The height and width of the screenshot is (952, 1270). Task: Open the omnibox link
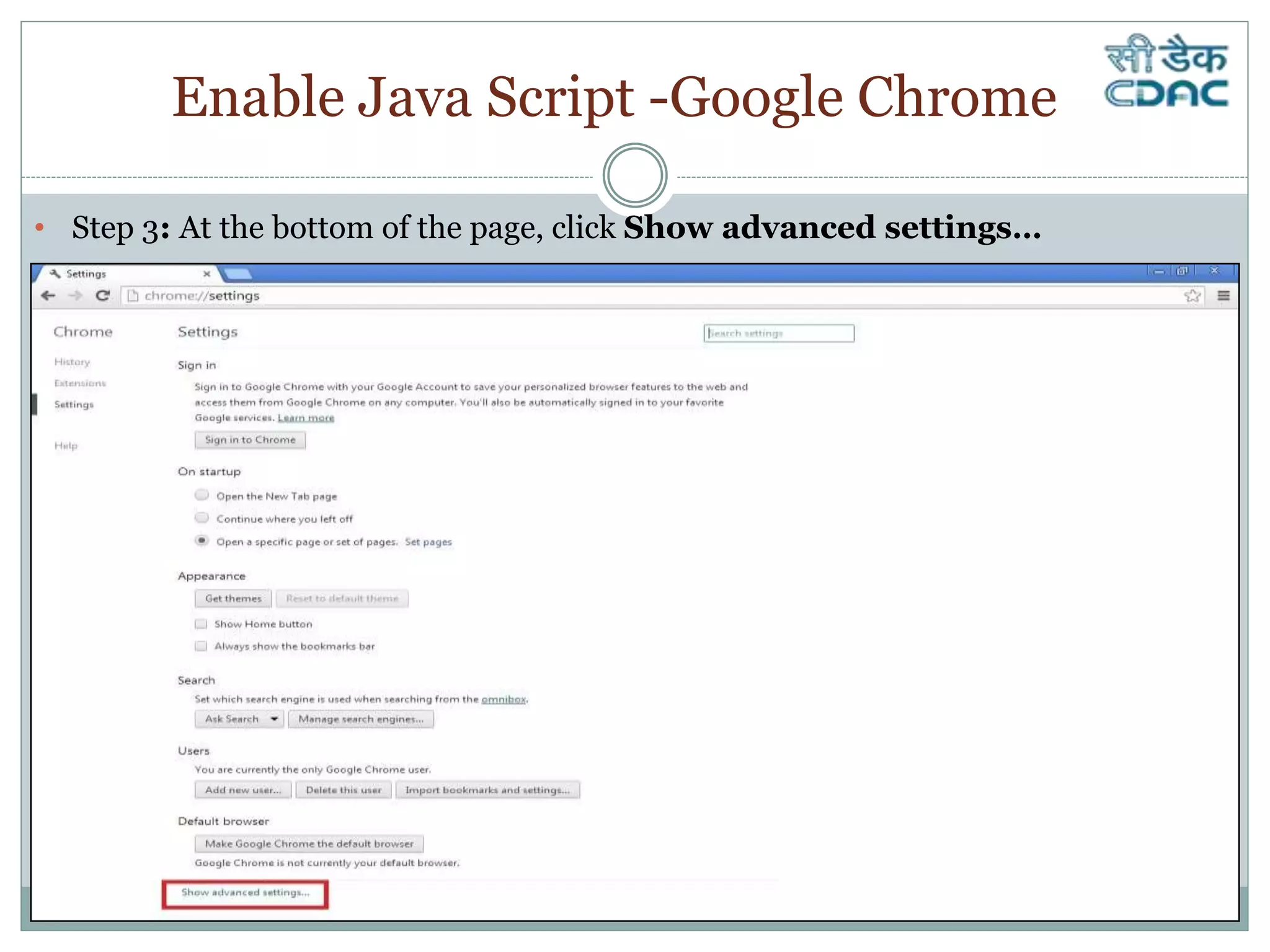(x=504, y=700)
